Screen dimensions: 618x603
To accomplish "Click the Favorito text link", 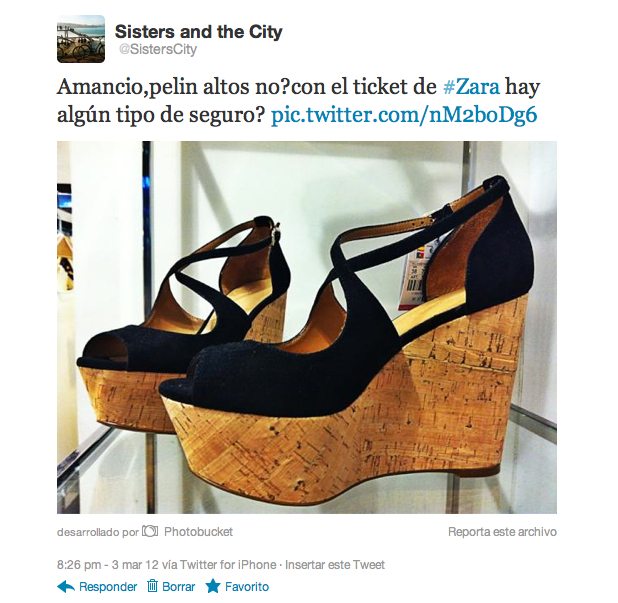I will [x=247, y=587].
